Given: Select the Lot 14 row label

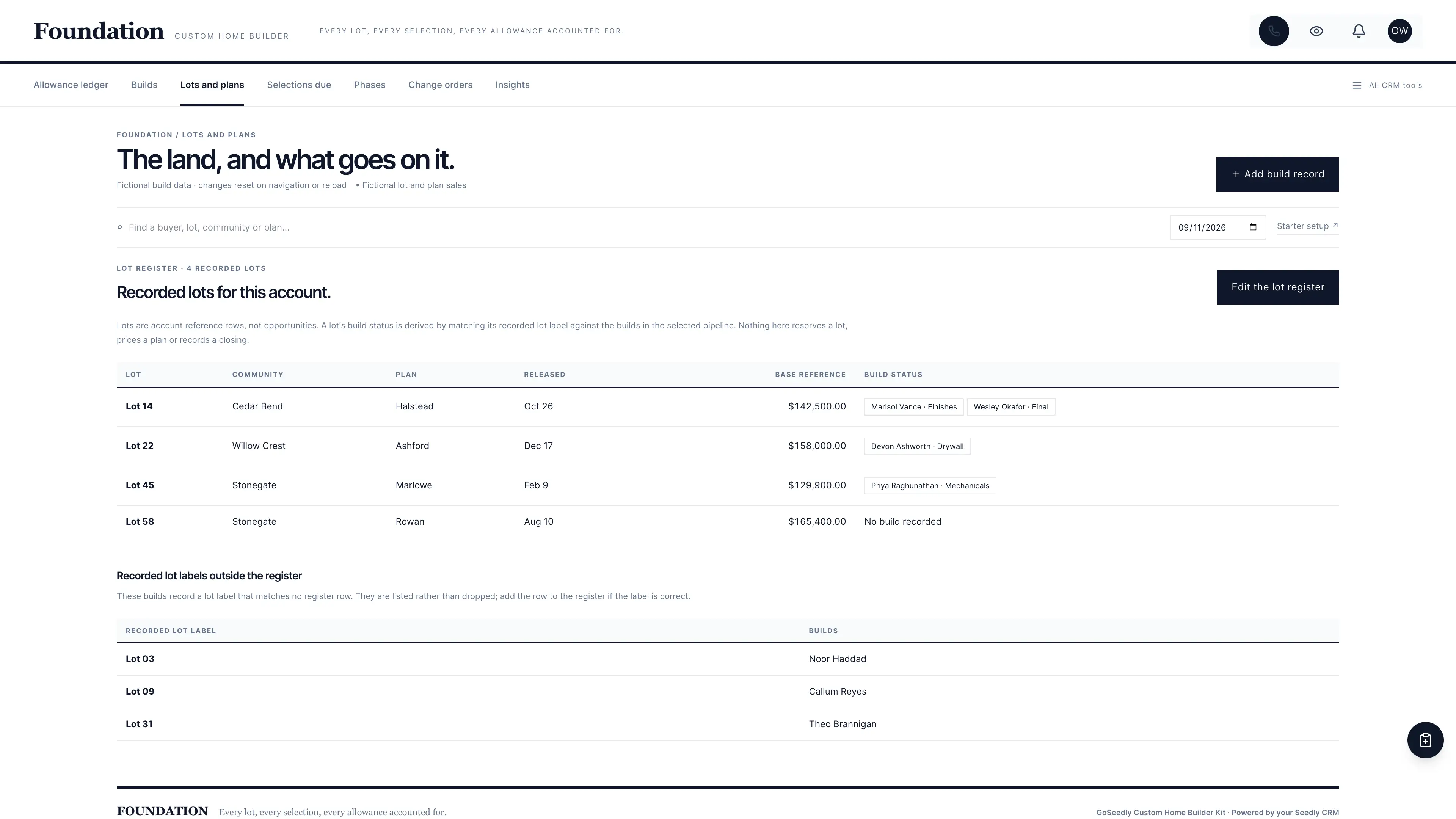Looking at the screenshot, I should click(139, 406).
